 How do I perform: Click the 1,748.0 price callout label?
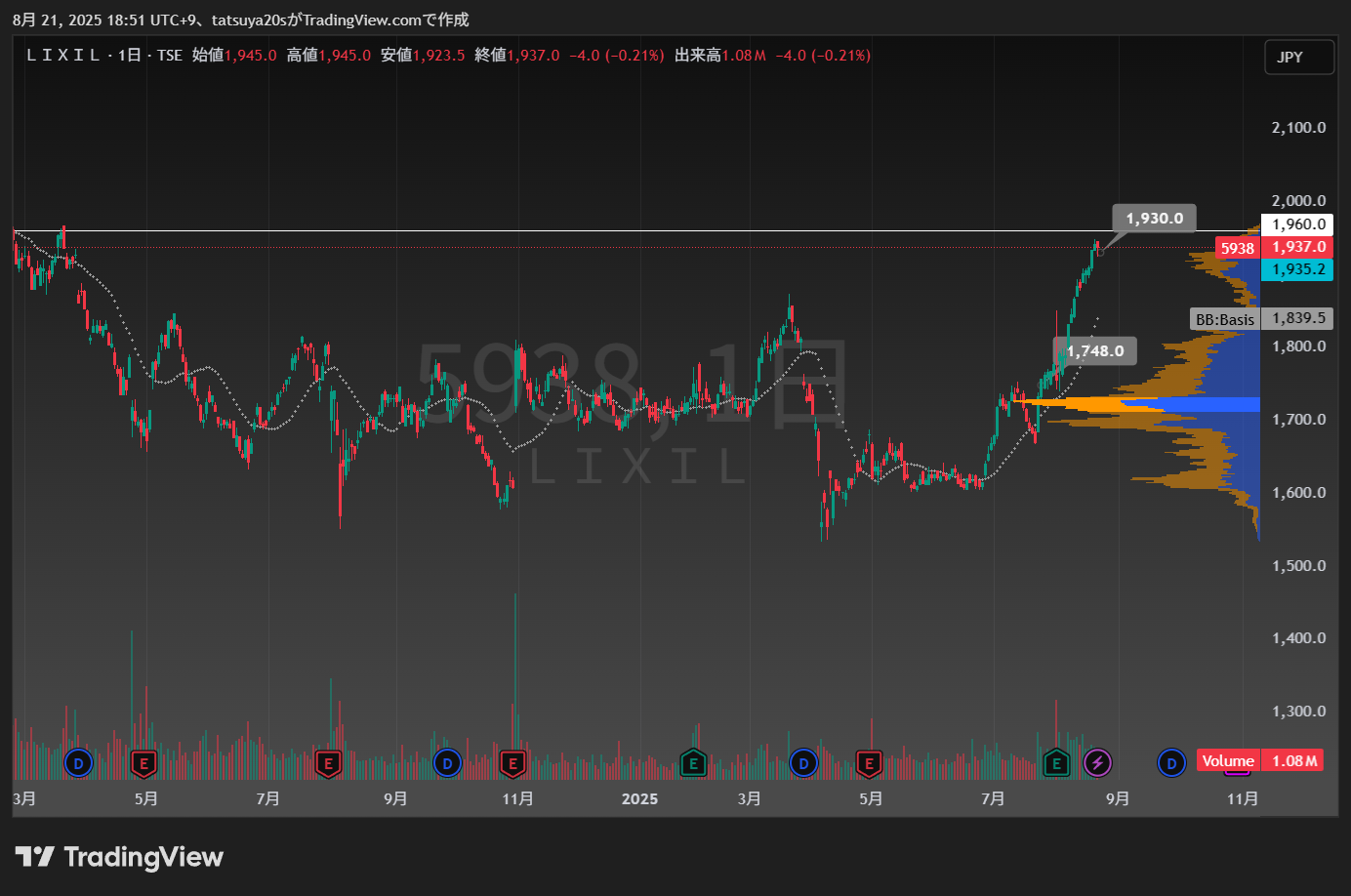[1095, 350]
